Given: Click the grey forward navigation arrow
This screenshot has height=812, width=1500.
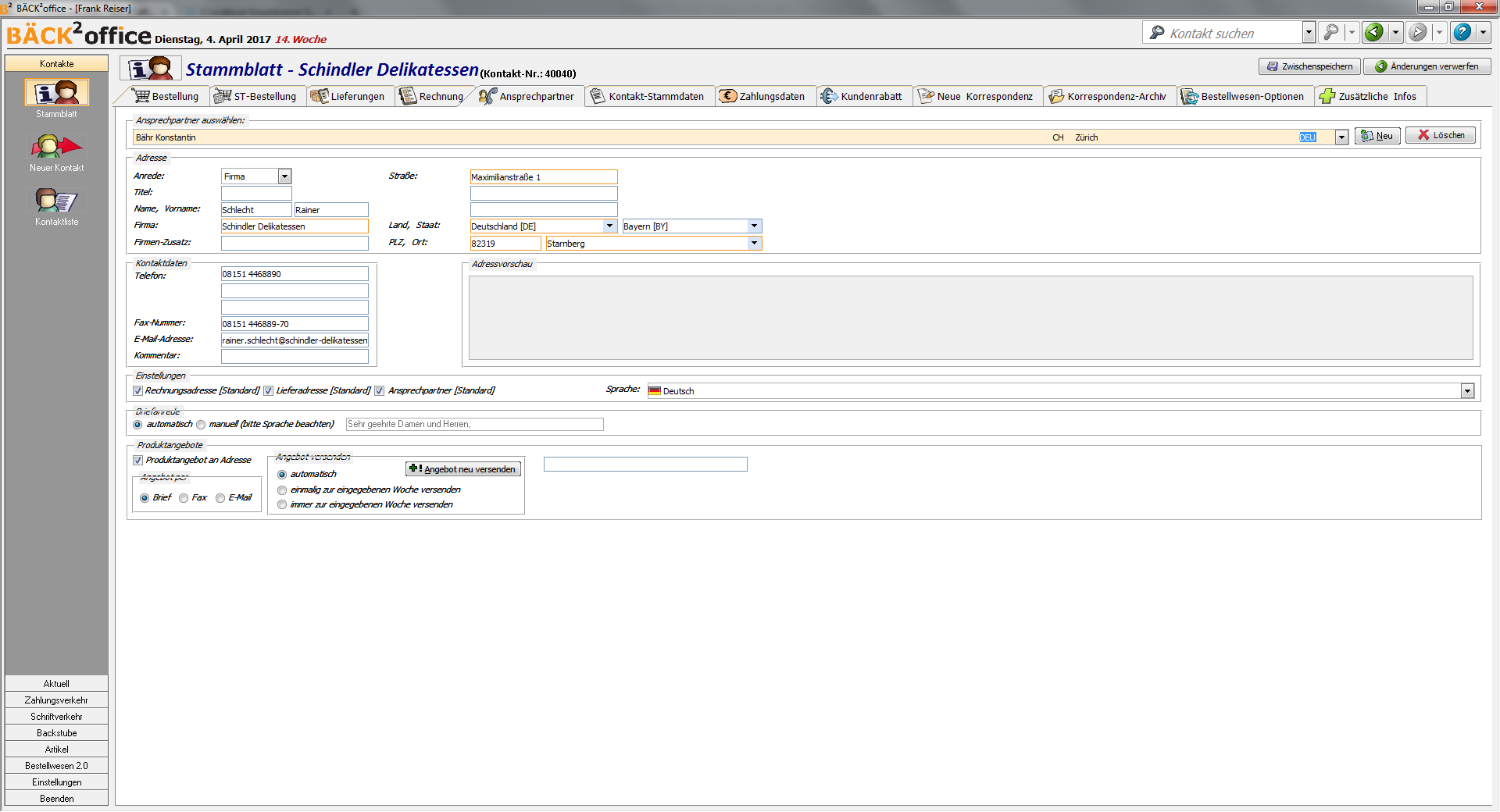Looking at the screenshot, I should 1417,33.
